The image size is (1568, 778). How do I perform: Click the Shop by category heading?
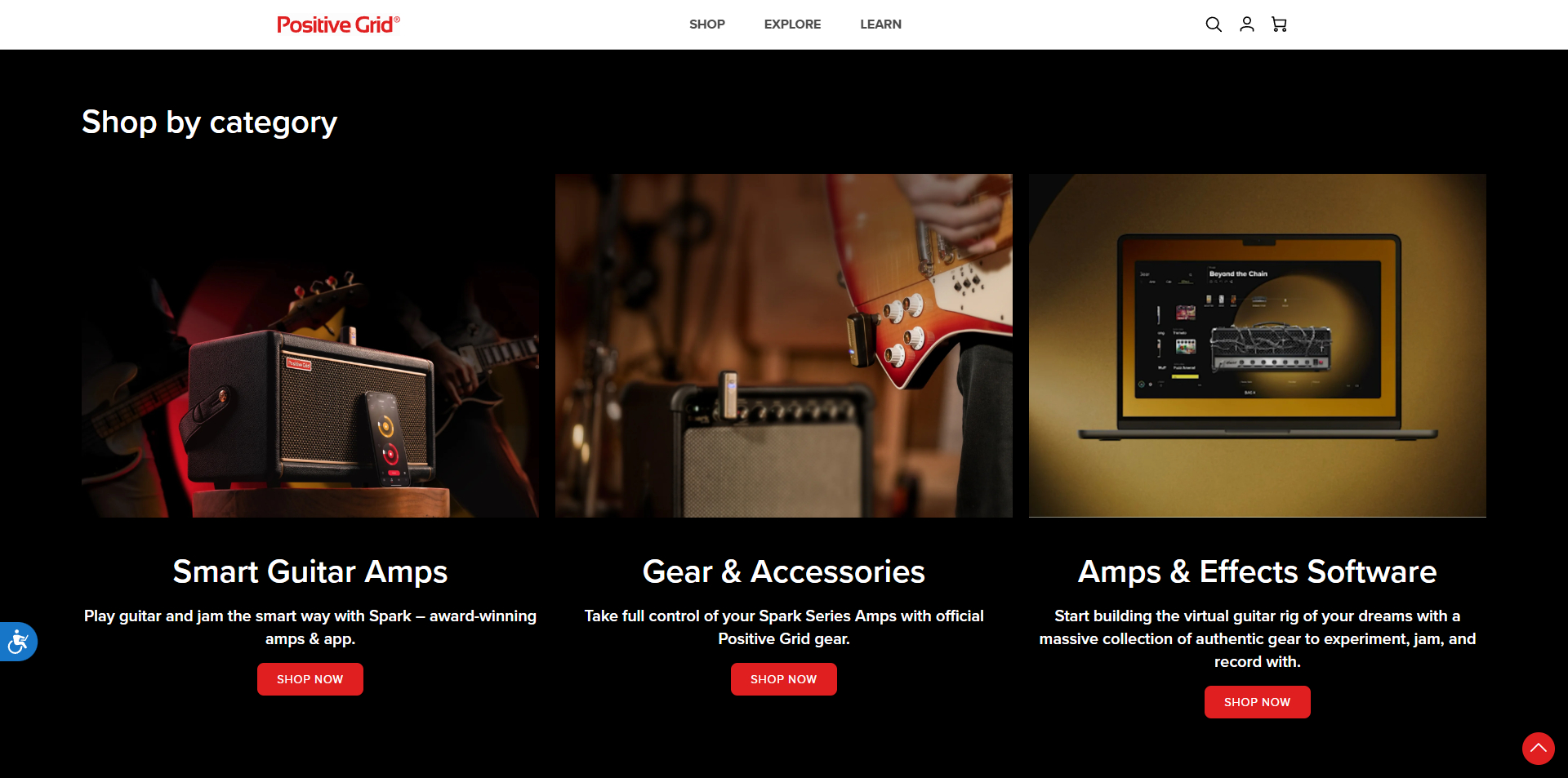point(209,122)
